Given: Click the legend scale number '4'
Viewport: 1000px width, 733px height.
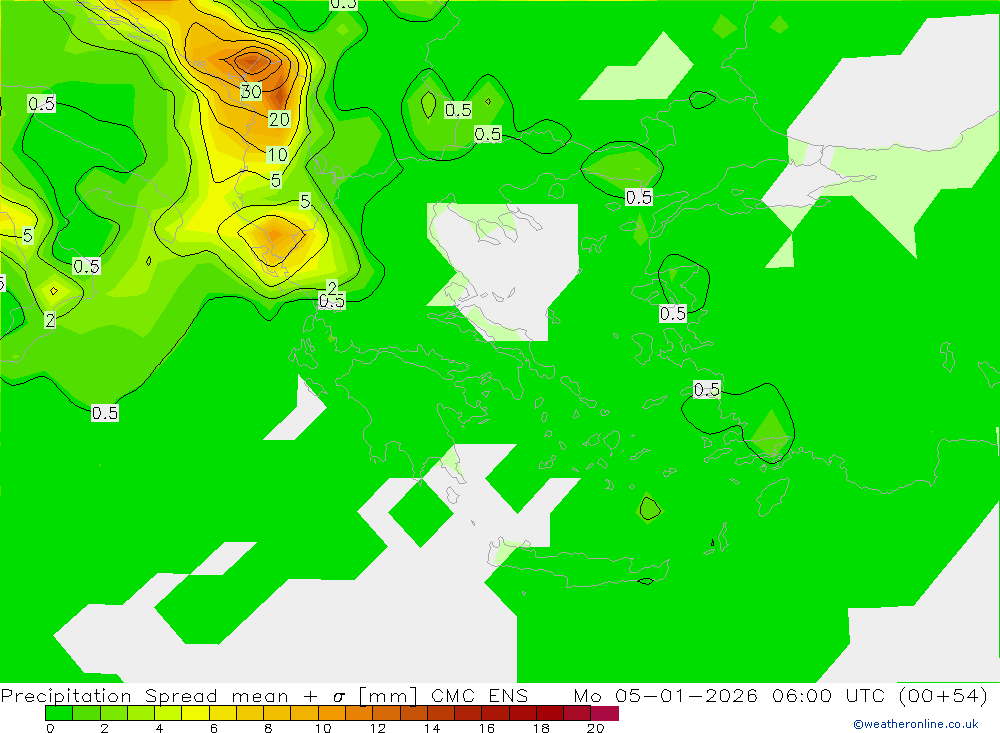Looking at the screenshot, I should [x=159, y=728].
